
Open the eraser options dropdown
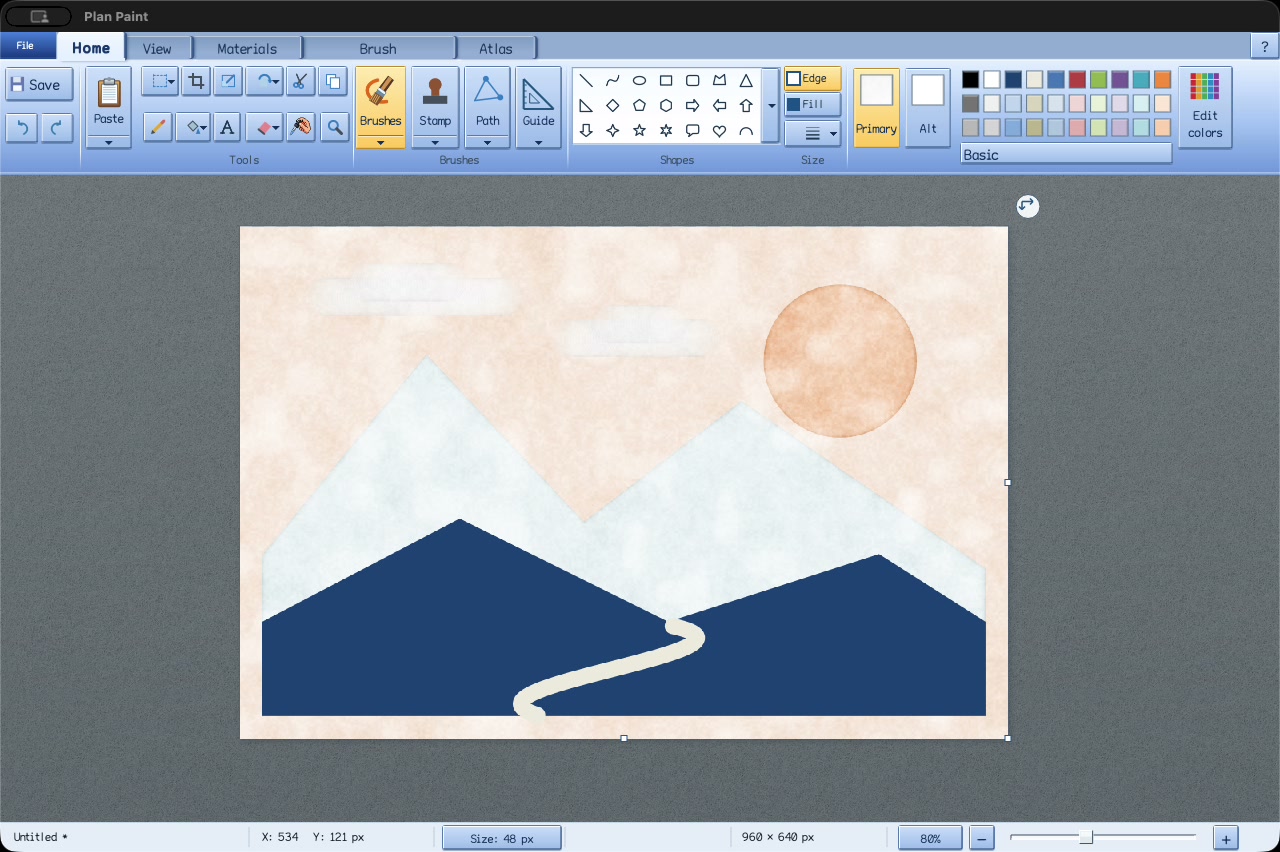point(276,127)
